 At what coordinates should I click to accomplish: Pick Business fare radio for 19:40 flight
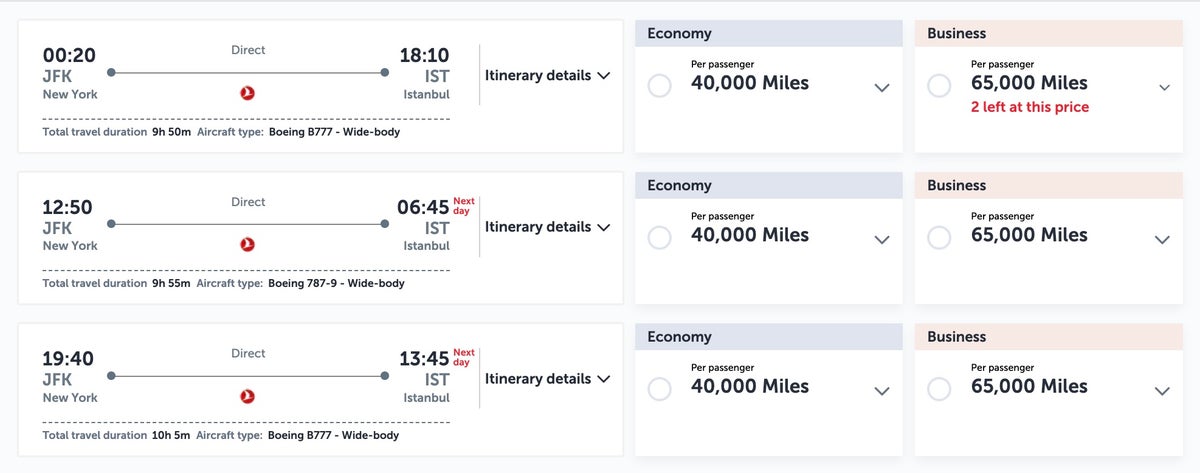coord(939,389)
